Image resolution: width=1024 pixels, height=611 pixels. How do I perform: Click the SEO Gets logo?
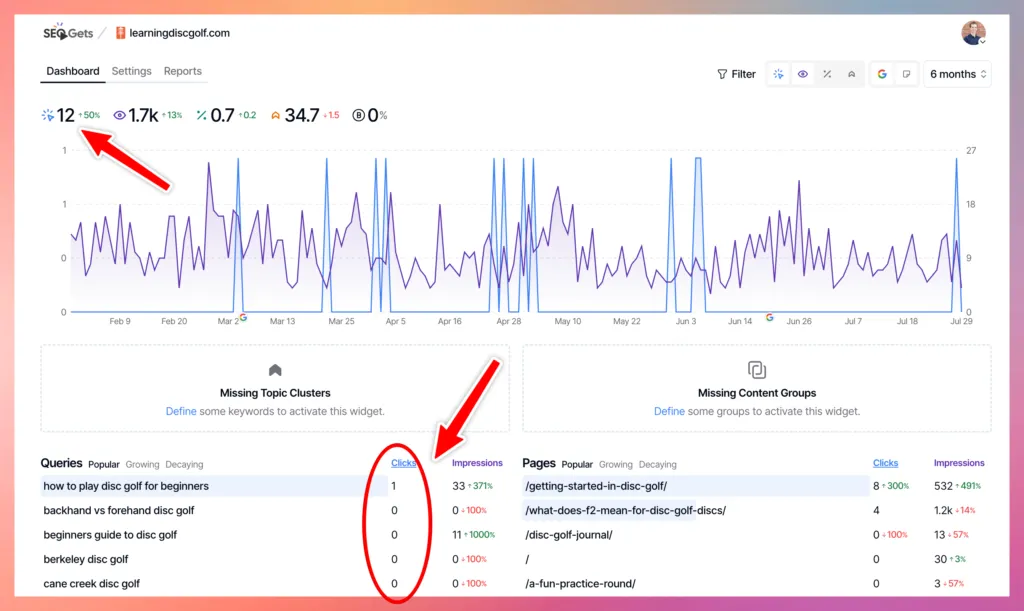coord(68,33)
